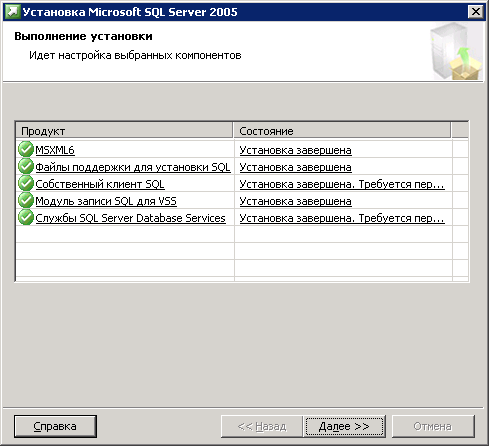Click the server box graphic in the header
Screen dimensions: 489x446
(456, 51)
